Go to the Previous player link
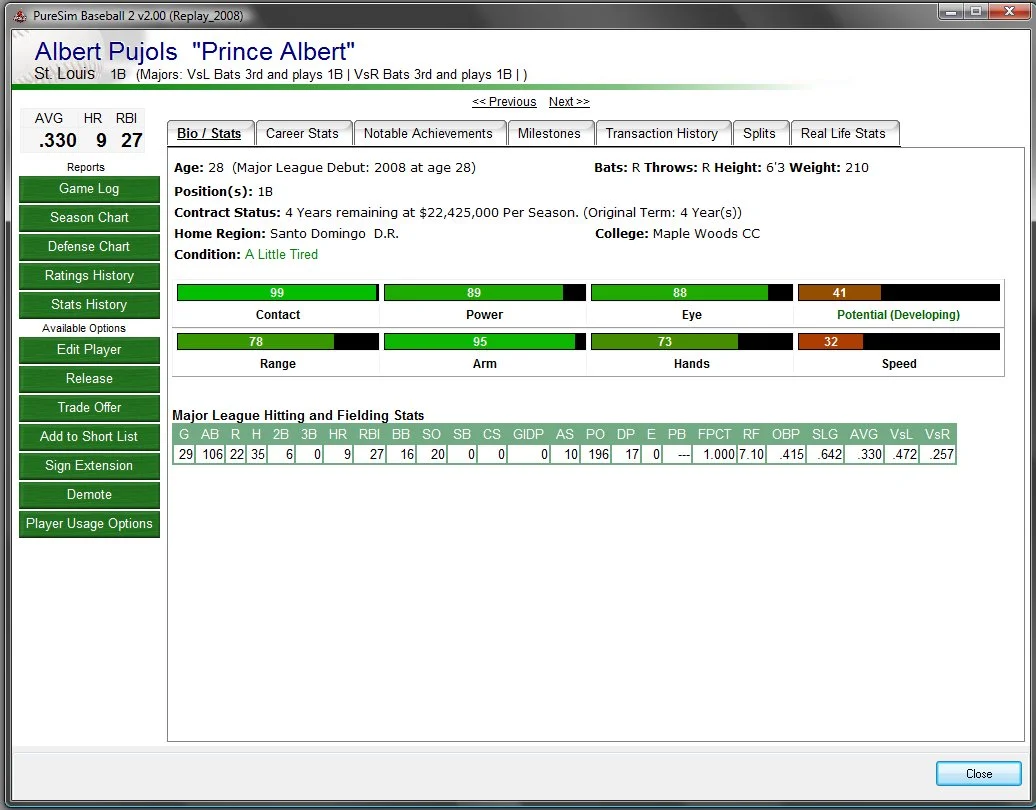 pos(504,102)
